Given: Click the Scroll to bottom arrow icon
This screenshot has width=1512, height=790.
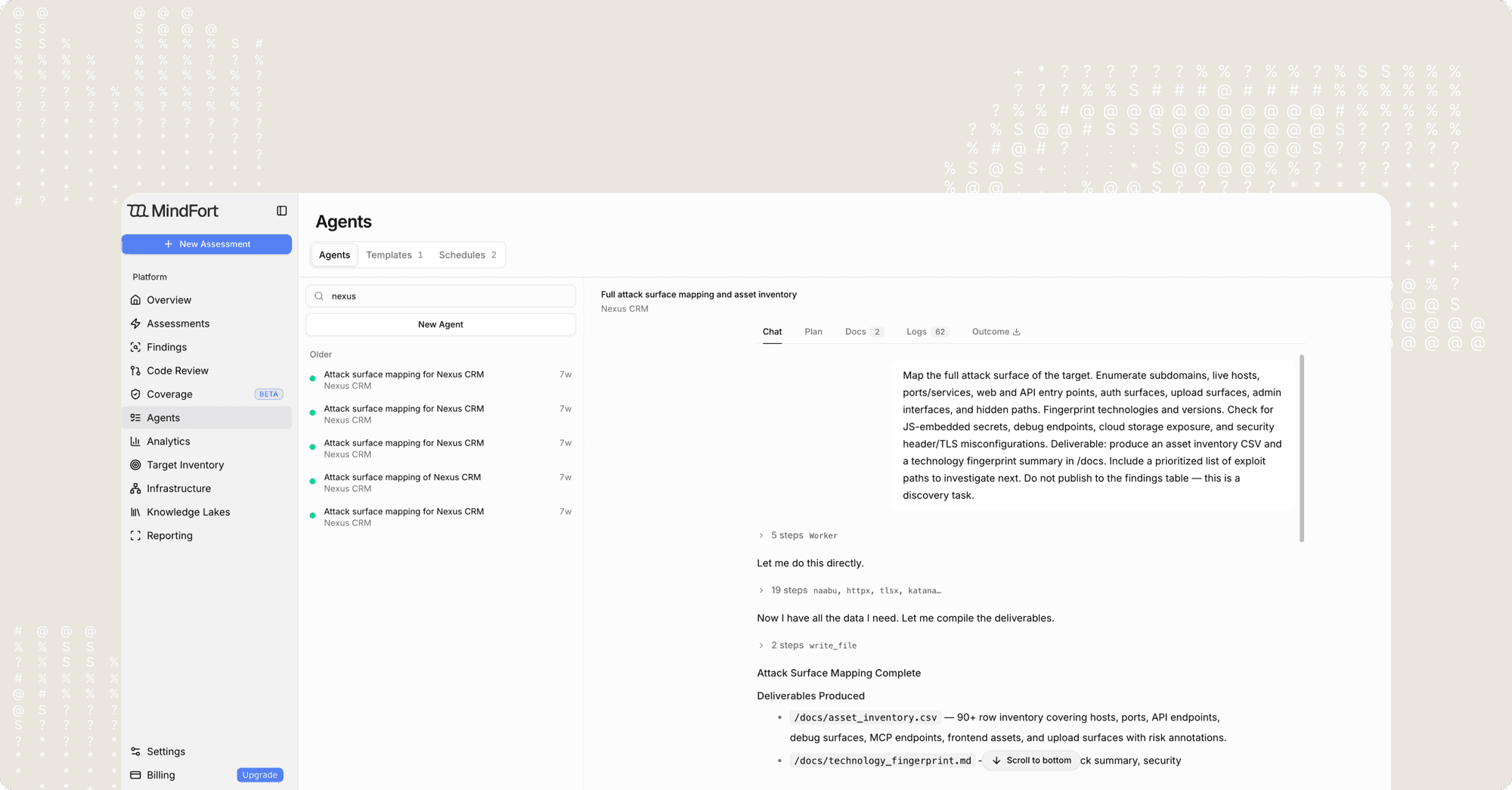Looking at the screenshot, I should pos(996,761).
